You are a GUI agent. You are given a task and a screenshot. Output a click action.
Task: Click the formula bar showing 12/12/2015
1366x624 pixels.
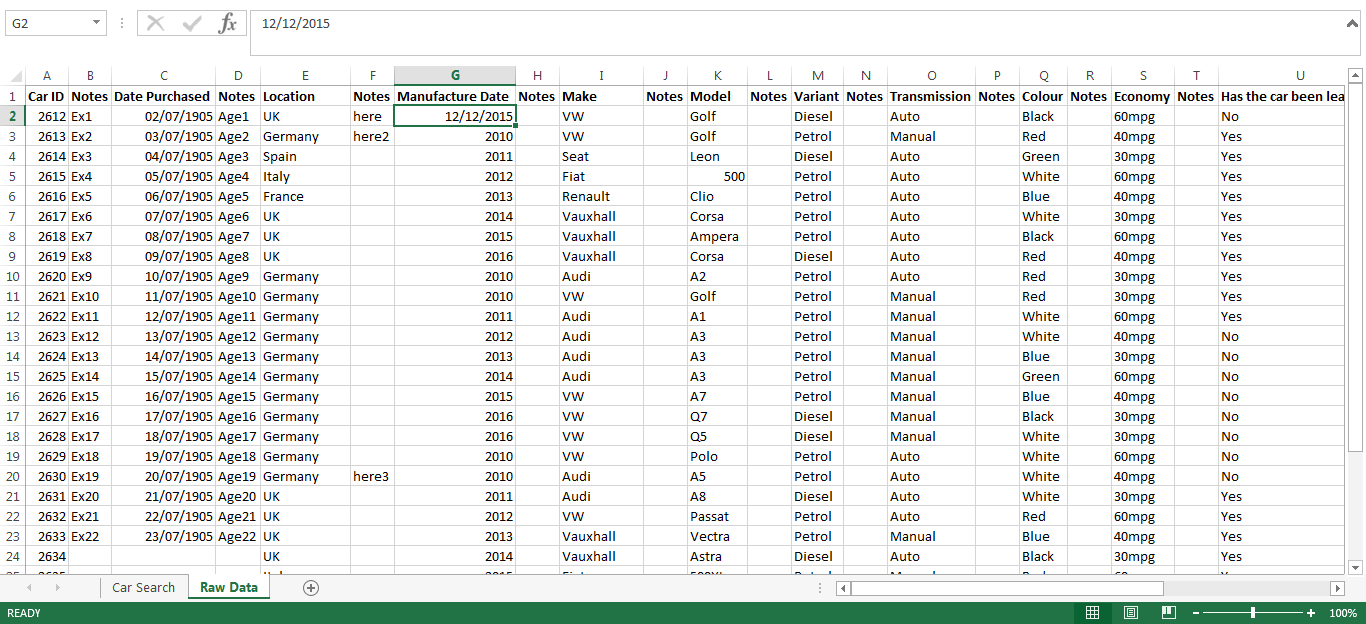[x=795, y=32]
